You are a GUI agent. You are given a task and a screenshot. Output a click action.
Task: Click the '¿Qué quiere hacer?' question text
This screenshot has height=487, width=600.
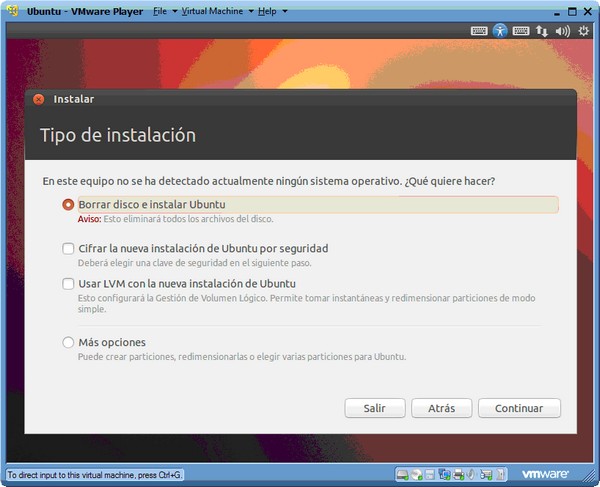450,181
